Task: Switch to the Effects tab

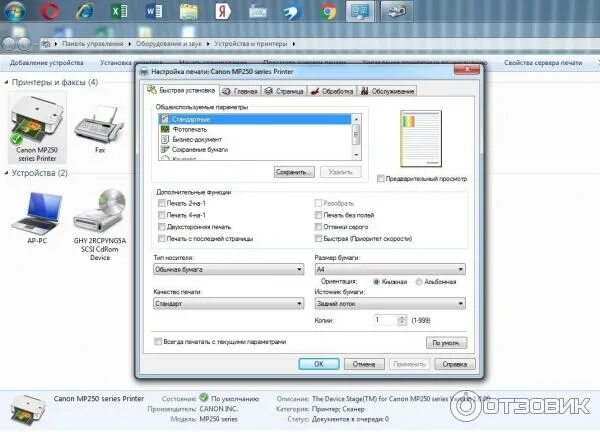Action: click(332, 91)
